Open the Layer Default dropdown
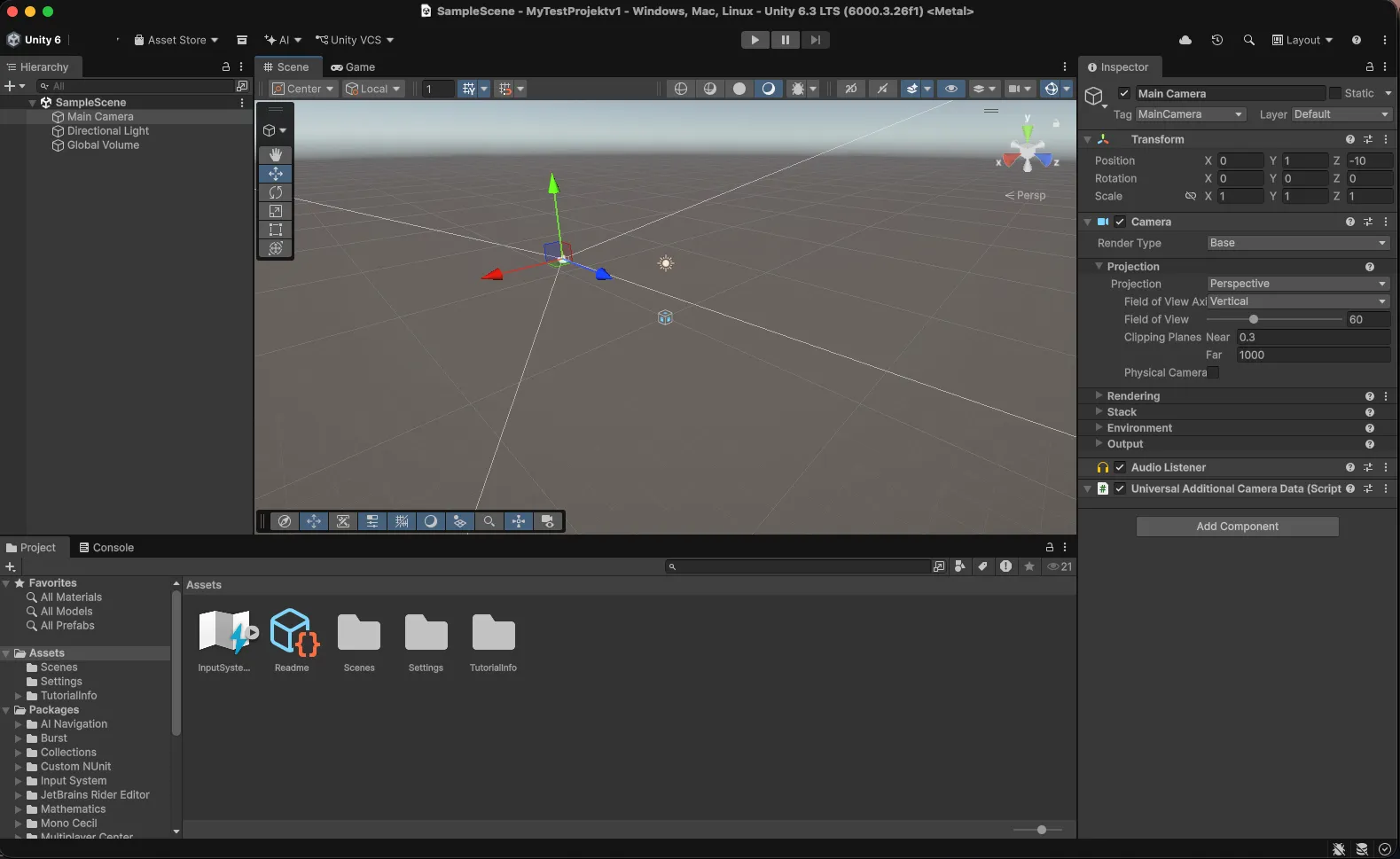Viewport: 1400px width, 859px height. (1341, 114)
